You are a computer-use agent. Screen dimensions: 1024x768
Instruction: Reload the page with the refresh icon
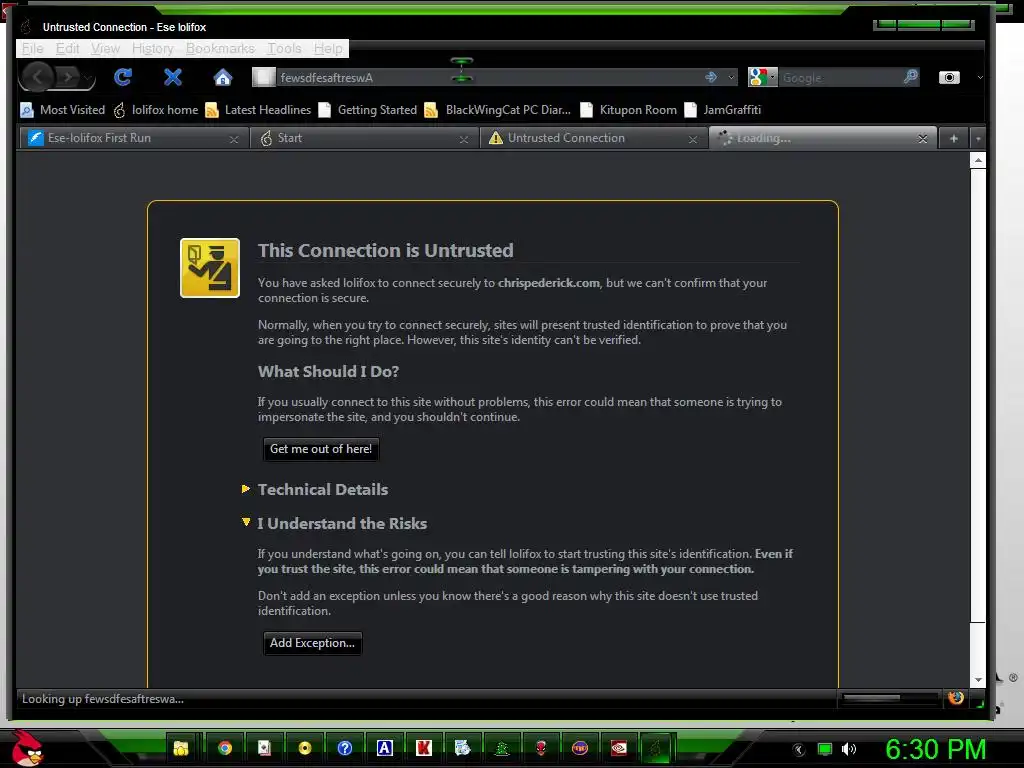tap(123, 77)
